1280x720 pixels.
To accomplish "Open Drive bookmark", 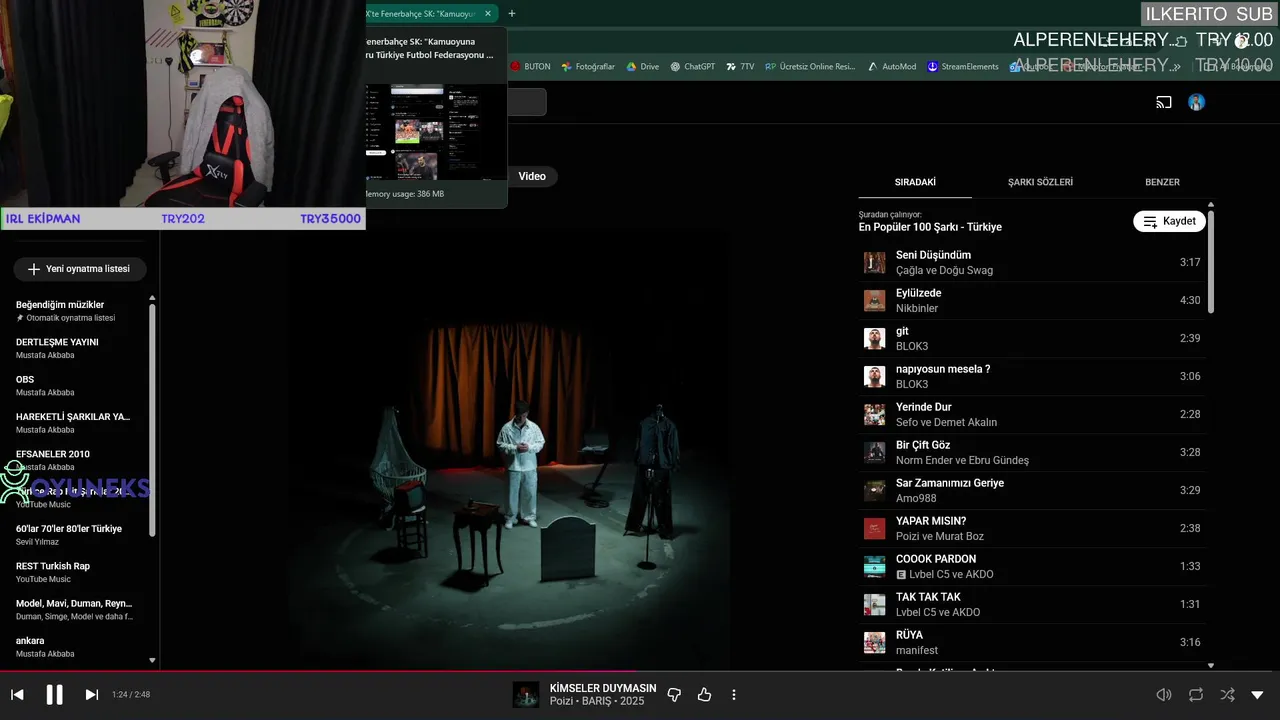I will 643,67.
